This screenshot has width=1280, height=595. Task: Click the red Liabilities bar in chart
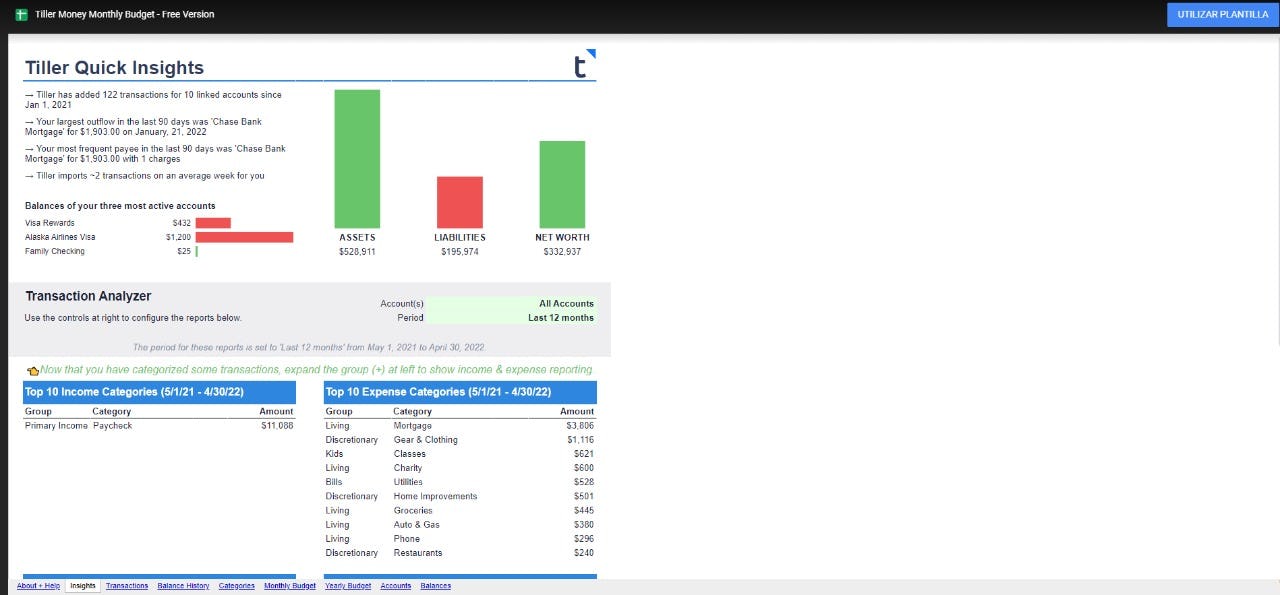point(459,202)
